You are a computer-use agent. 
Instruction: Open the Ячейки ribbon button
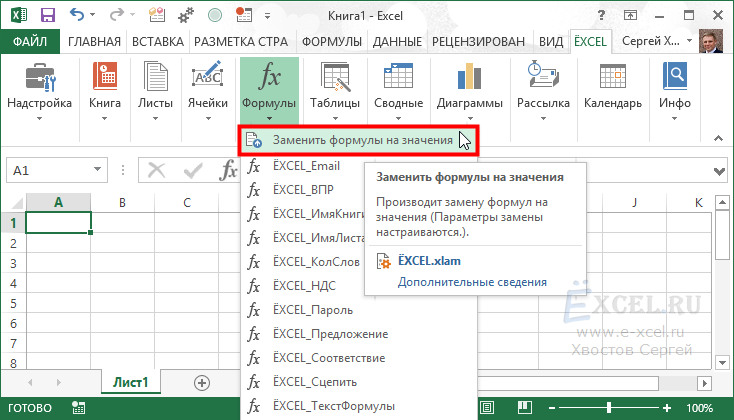point(207,92)
